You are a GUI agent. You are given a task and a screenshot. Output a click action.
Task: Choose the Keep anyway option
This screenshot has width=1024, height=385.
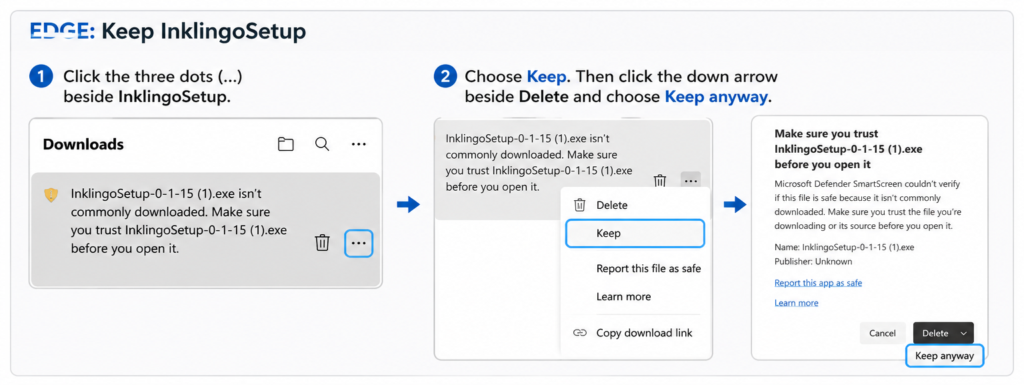click(x=944, y=356)
